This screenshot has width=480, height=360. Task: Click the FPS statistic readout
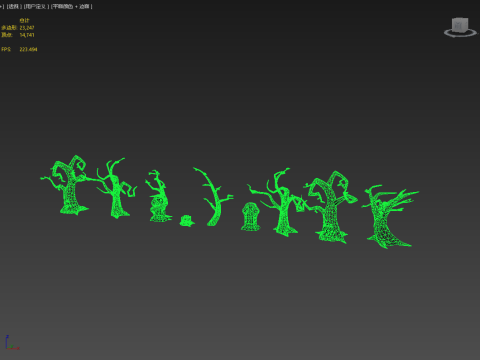pos(19,49)
